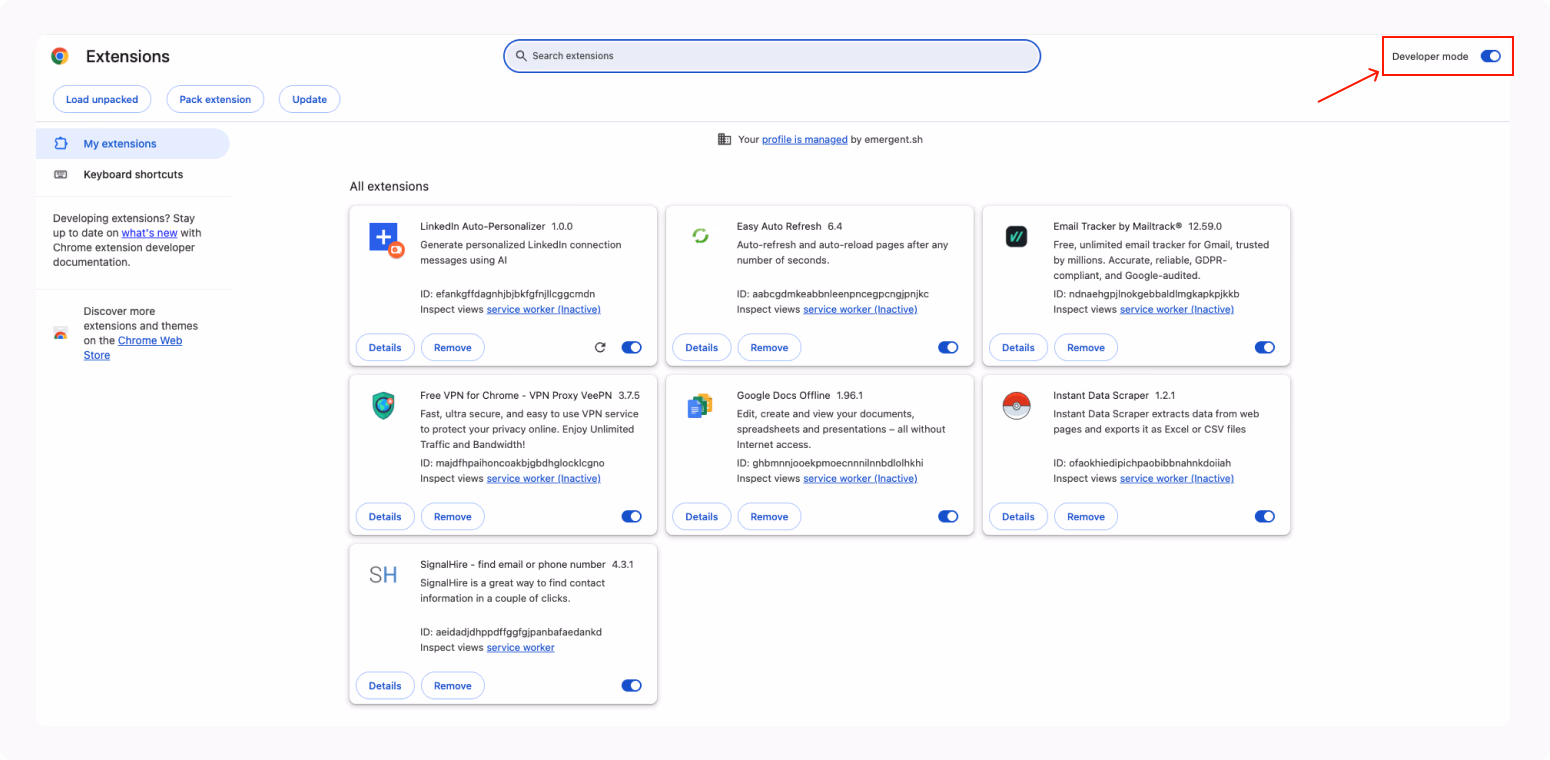
Task: Inspect Mailtrack service worker link
Action: 1177,309
